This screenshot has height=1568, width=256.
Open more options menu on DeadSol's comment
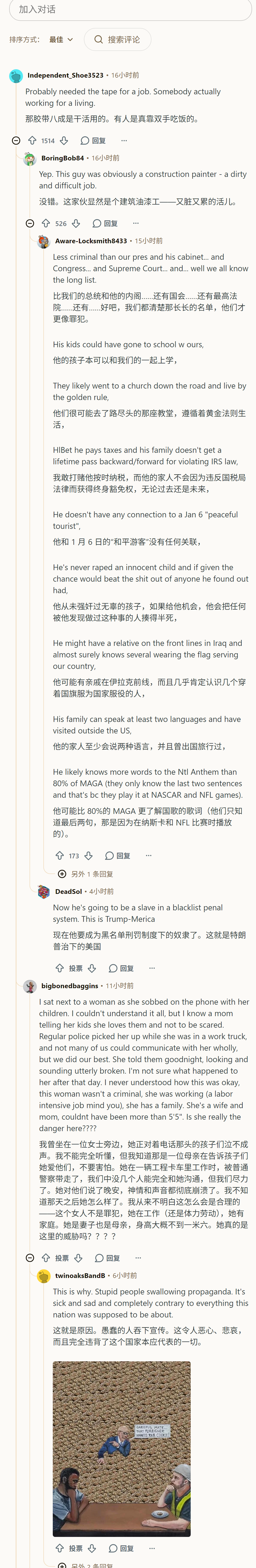click(x=152, y=968)
